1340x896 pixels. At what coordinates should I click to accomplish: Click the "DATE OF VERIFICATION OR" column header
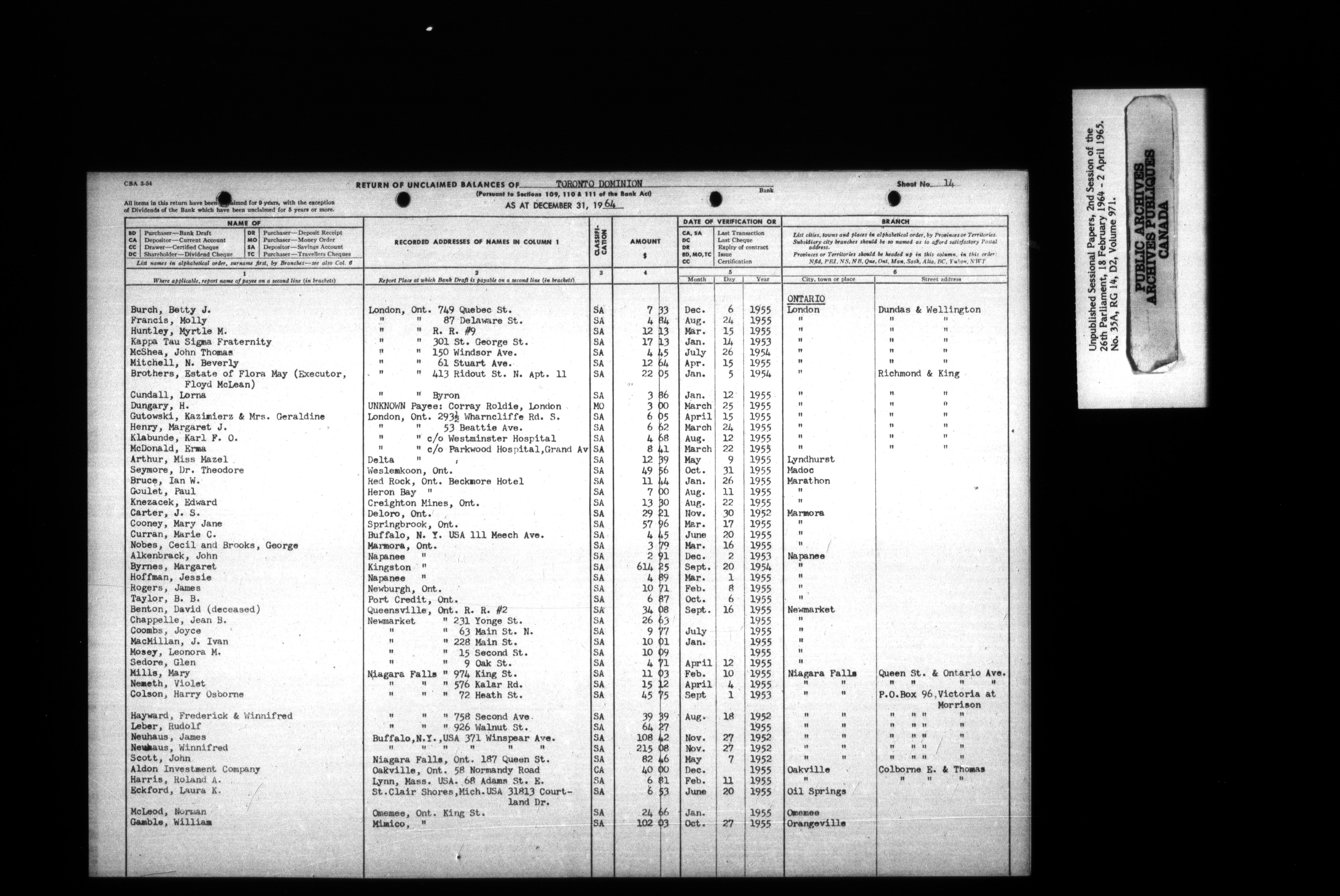(x=730, y=222)
